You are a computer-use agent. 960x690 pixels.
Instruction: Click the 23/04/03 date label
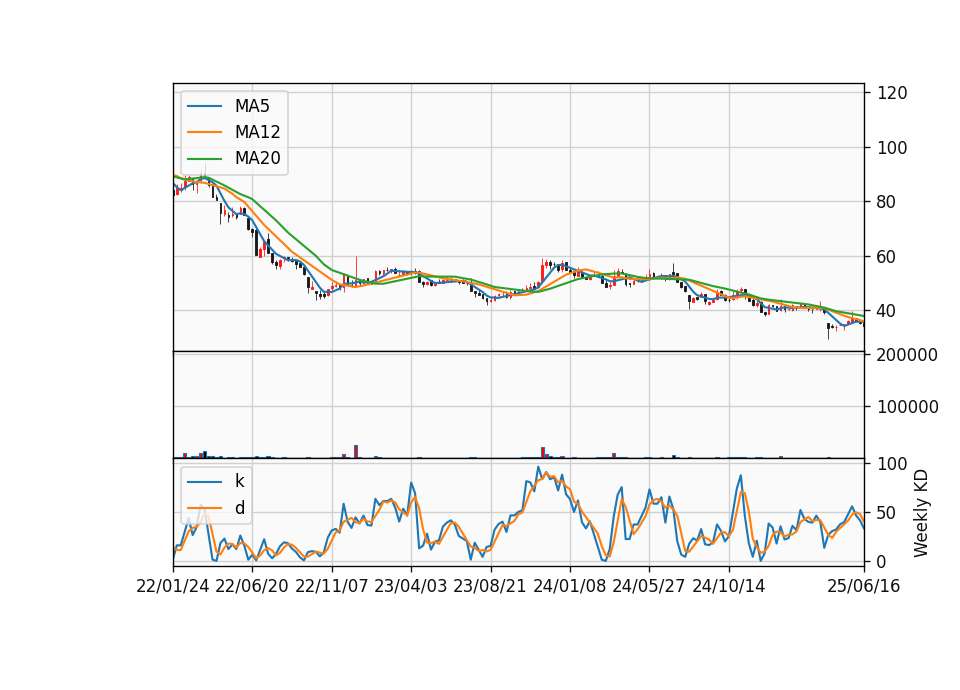[411, 587]
